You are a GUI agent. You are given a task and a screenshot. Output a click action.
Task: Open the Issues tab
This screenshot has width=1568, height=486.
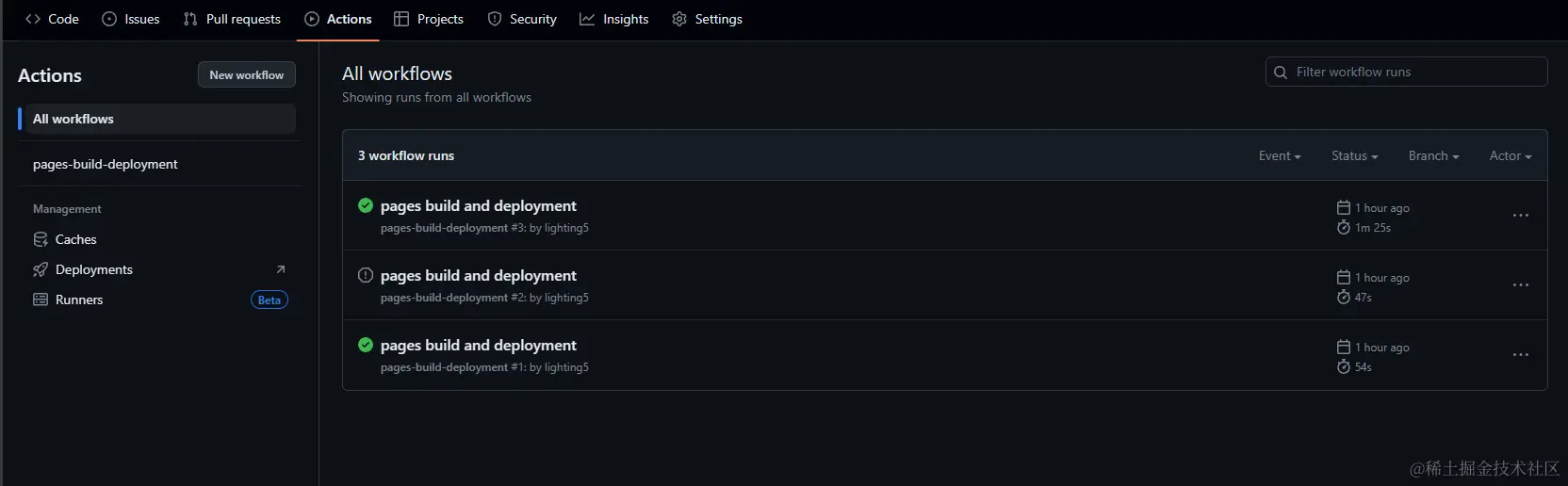[x=131, y=19]
